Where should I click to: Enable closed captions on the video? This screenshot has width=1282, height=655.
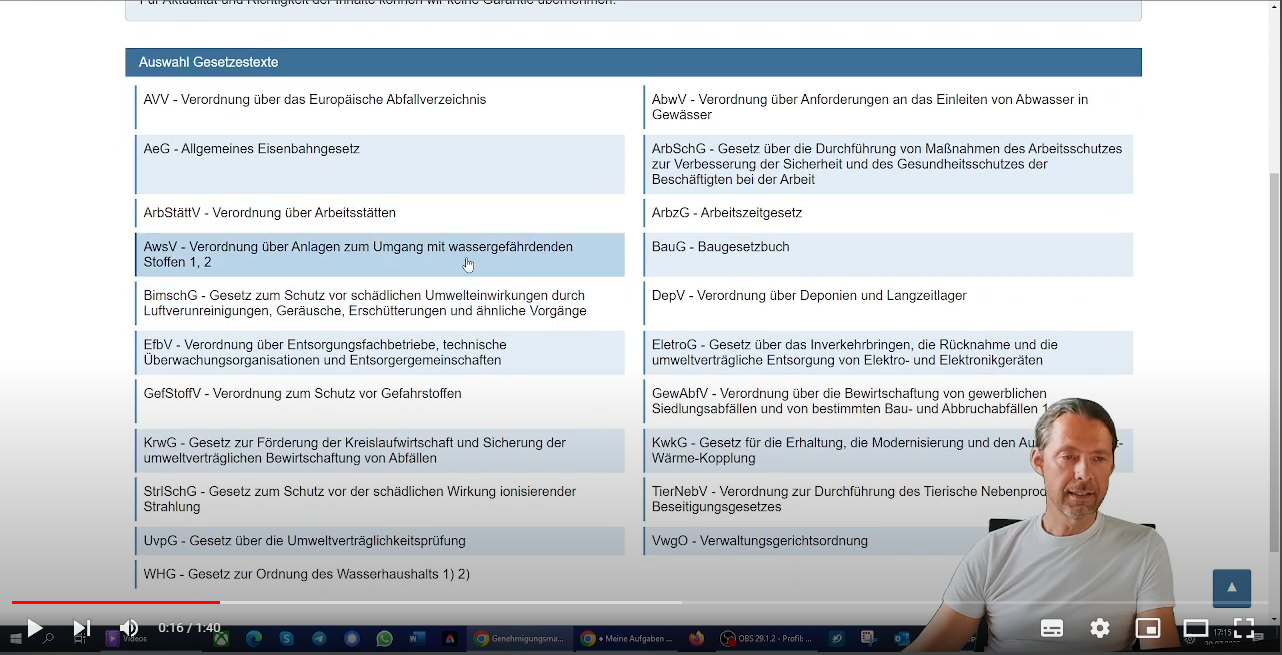(1052, 628)
